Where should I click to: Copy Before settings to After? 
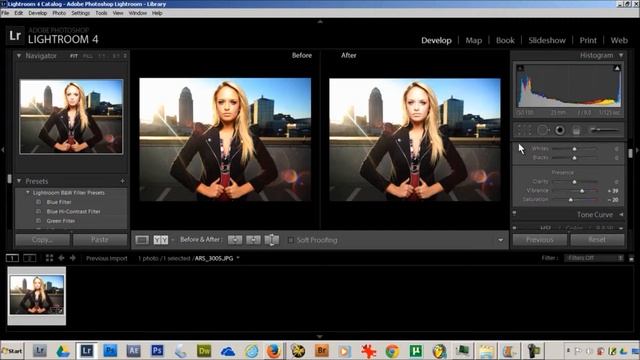235,240
